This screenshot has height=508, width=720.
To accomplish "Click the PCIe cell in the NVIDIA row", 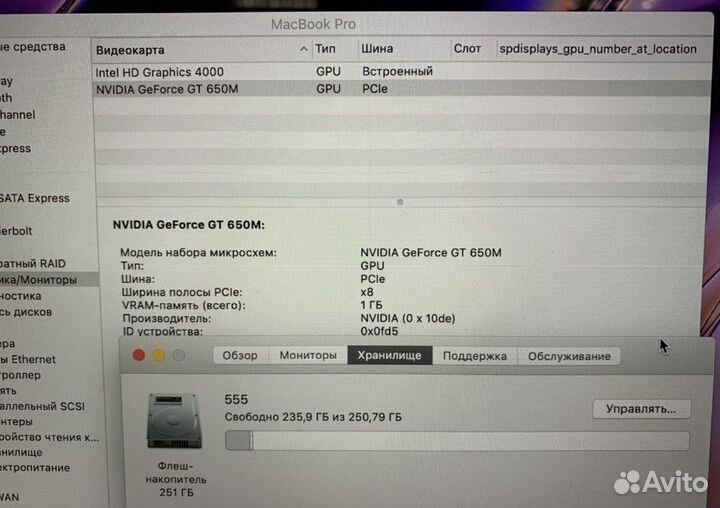I will click(x=375, y=89).
